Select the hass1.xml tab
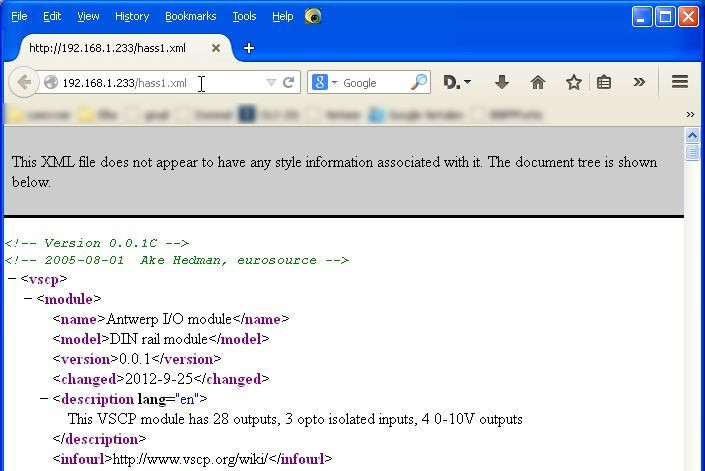This screenshot has width=705, height=471. 108,48
